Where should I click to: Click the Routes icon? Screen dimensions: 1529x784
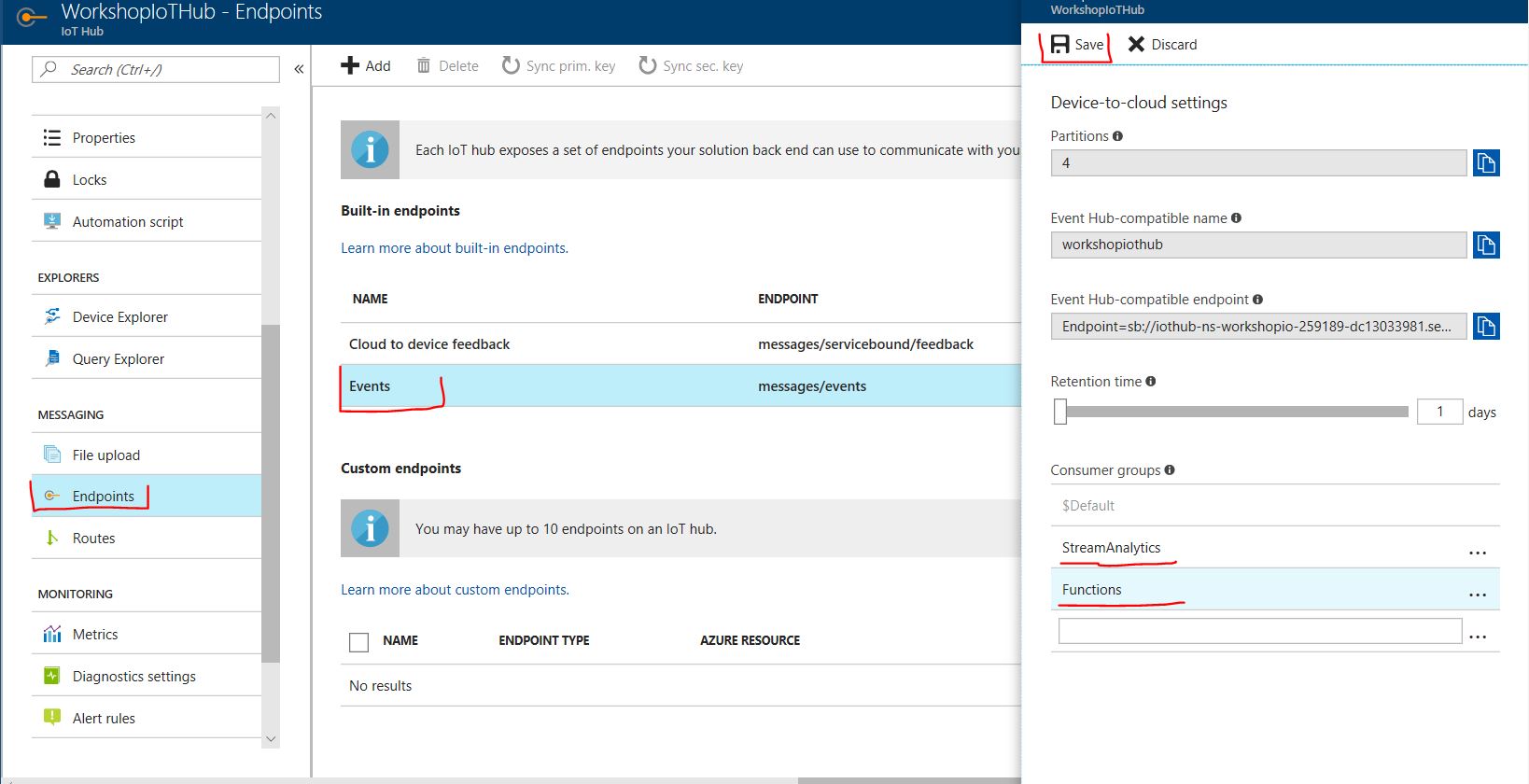point(52,538)
